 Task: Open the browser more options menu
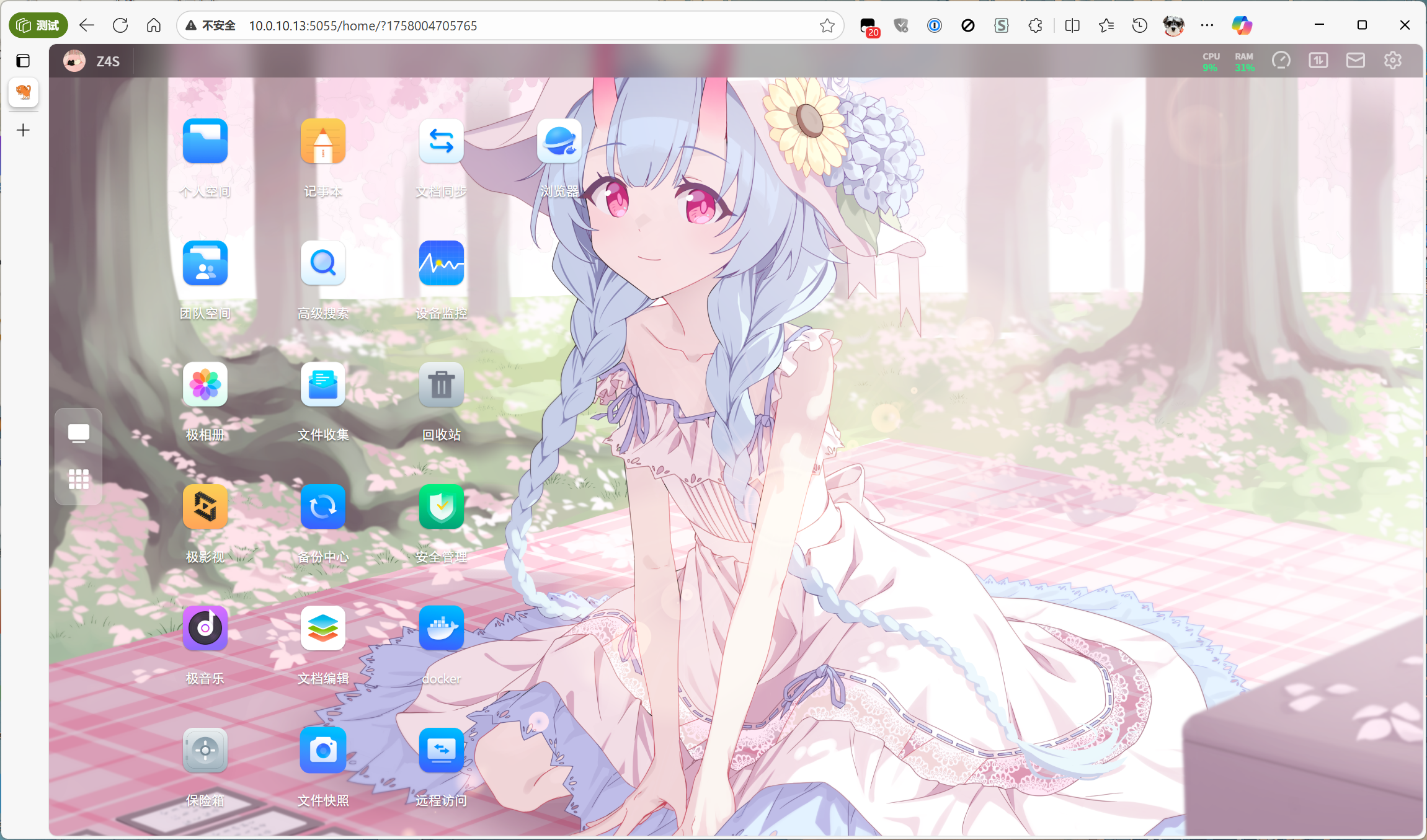click(x=1206, y=25)
